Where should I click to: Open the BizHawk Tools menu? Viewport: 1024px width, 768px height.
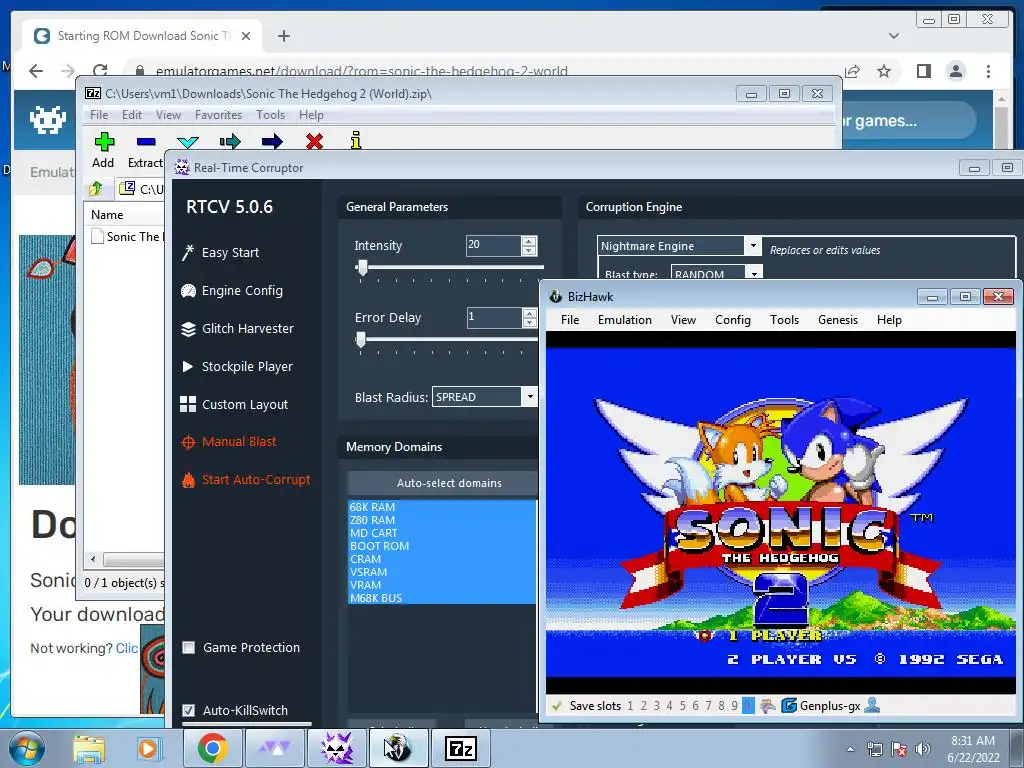(x=784, y=320)
